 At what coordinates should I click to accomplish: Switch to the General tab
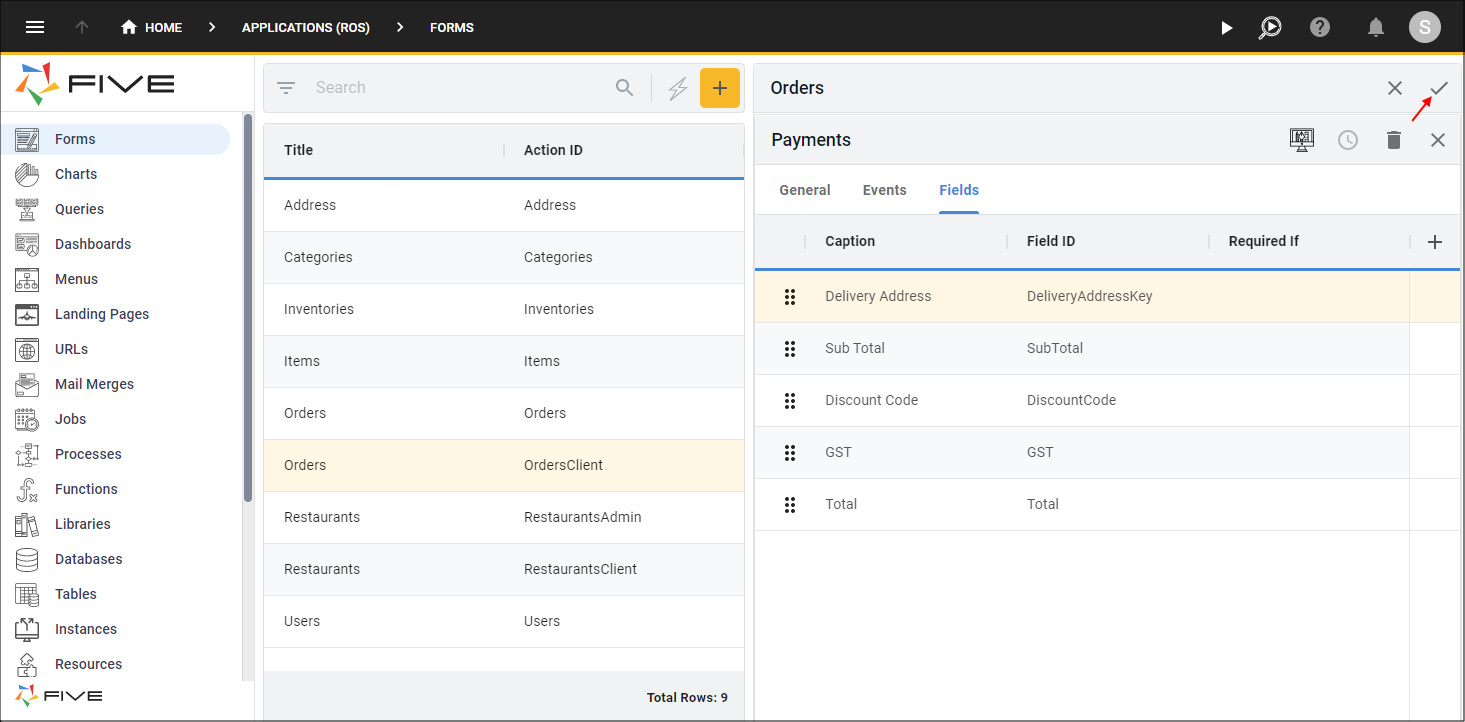[x=805, y=190]
